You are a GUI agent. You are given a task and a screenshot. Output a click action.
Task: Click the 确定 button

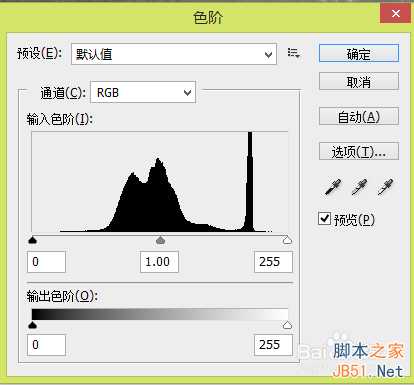[x=359, y=54]
